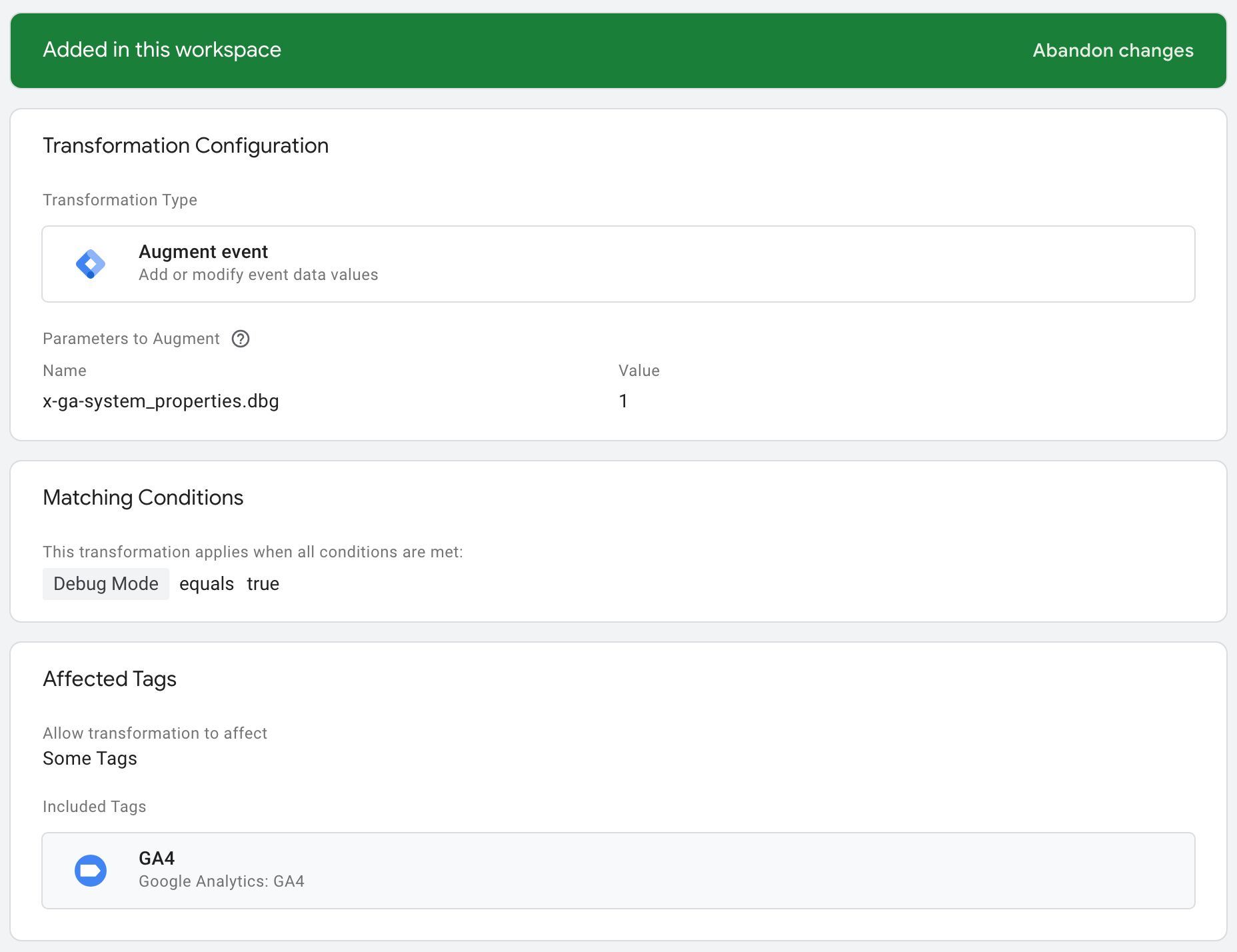Click 'Allow transformation to affect' label
Screen dimensions: 1237x952
(x=155, y=733)
